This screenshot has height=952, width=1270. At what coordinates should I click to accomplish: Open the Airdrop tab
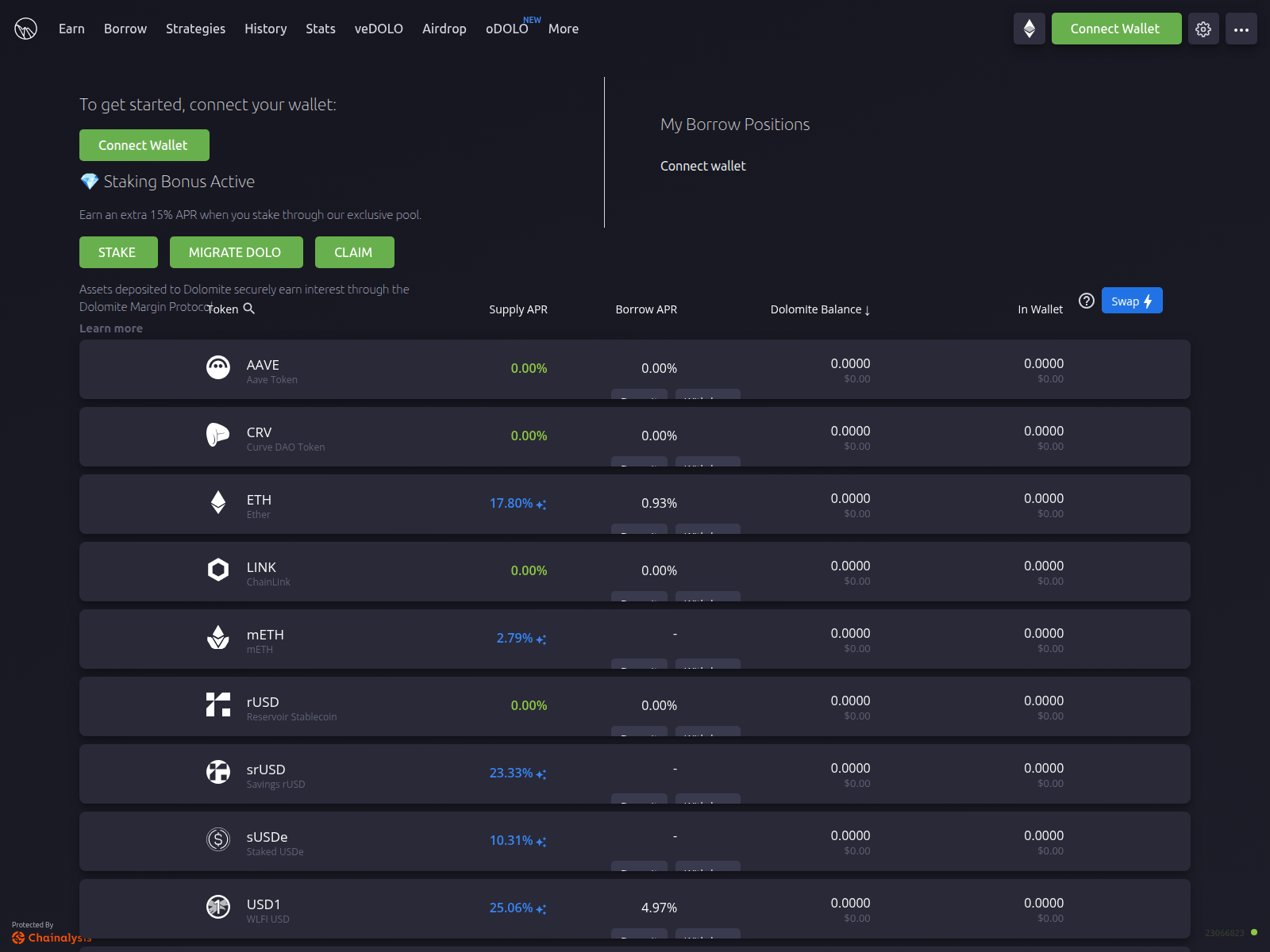444,29
